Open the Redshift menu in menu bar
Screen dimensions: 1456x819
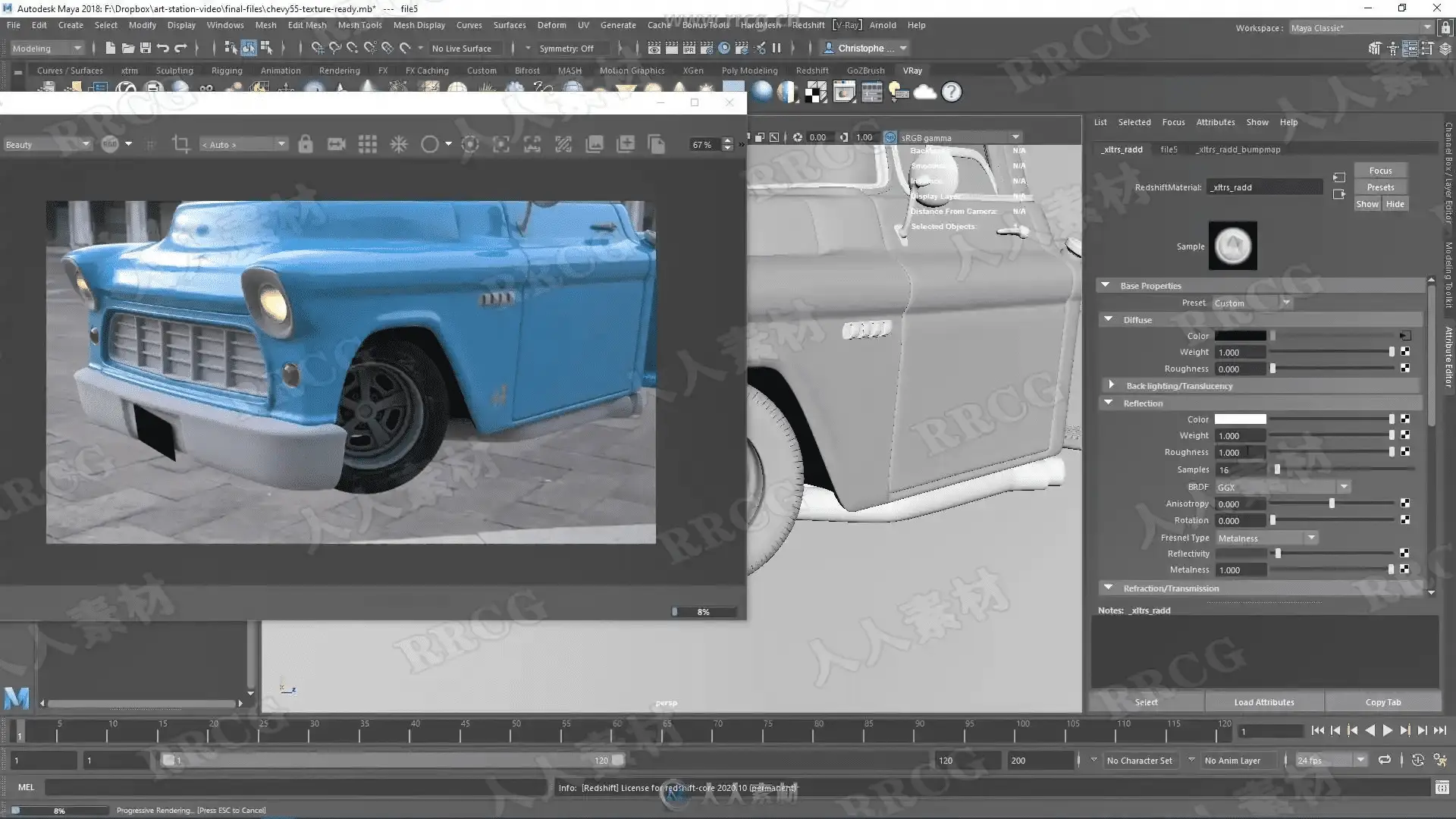pyautogui.click(x=808, y=25)
